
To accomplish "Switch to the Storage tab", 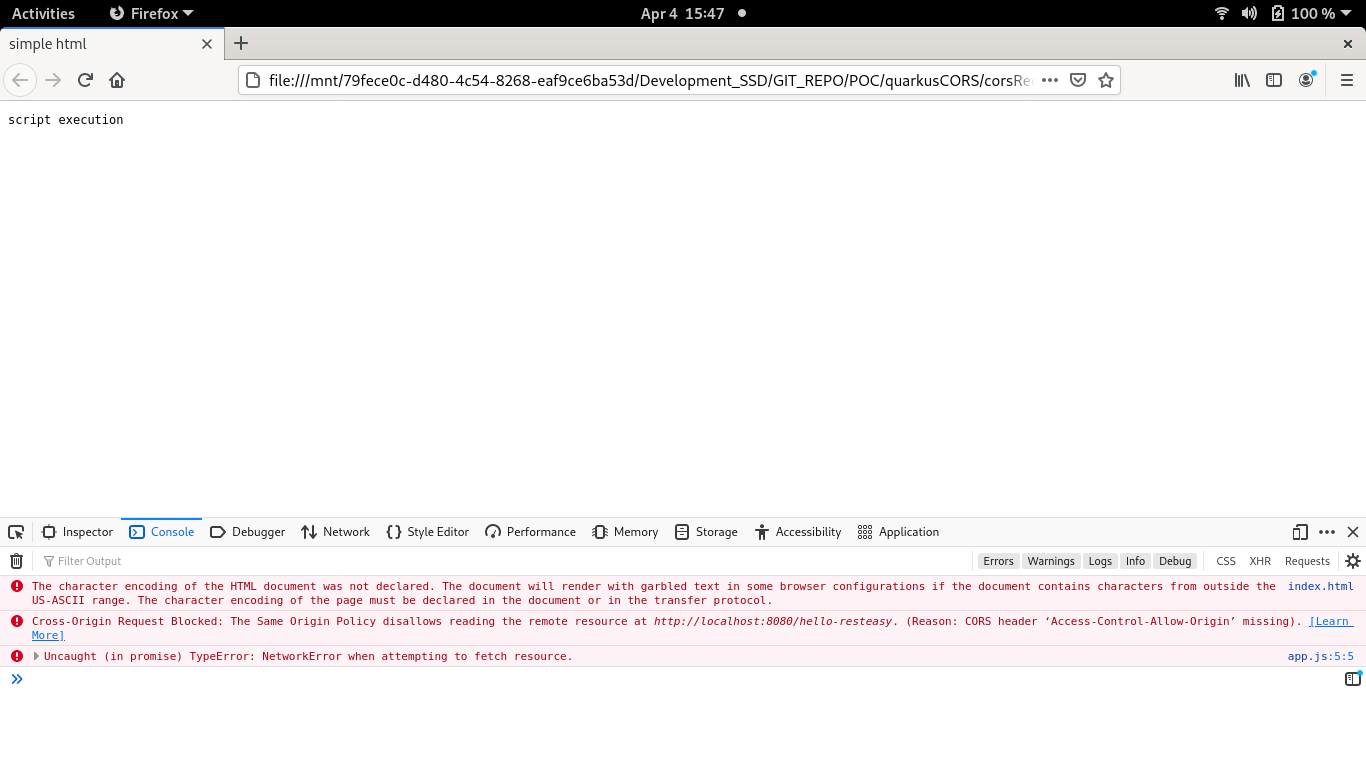I will click(706, 532).
